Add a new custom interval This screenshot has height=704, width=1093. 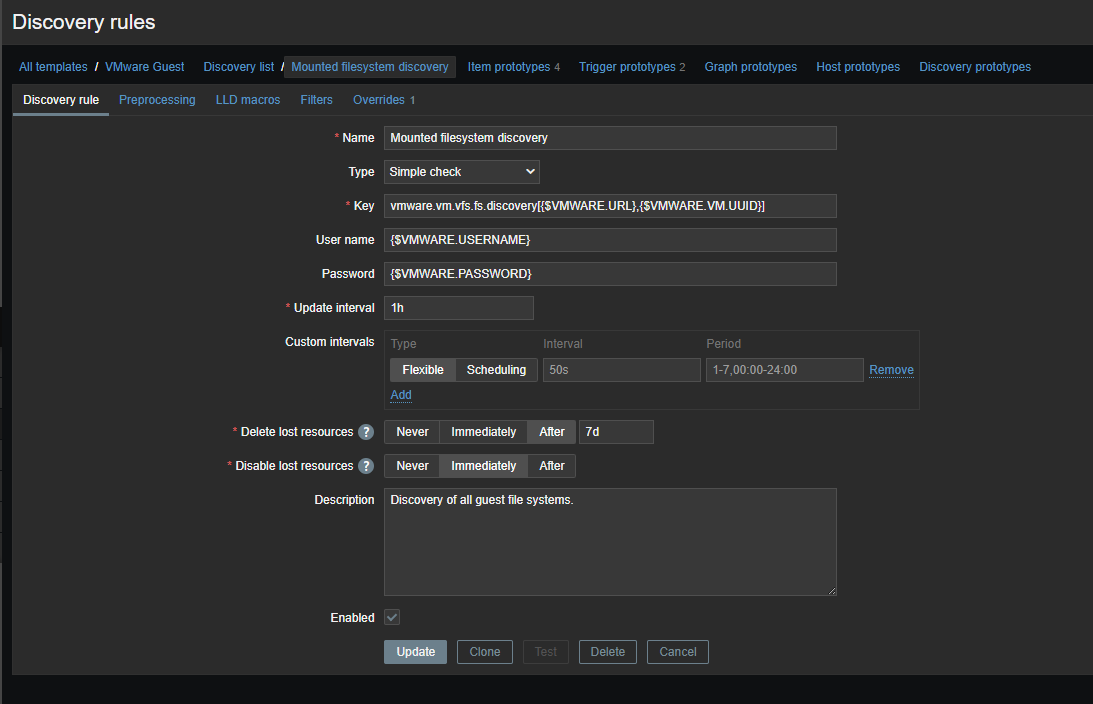click(x=401, y=395)
